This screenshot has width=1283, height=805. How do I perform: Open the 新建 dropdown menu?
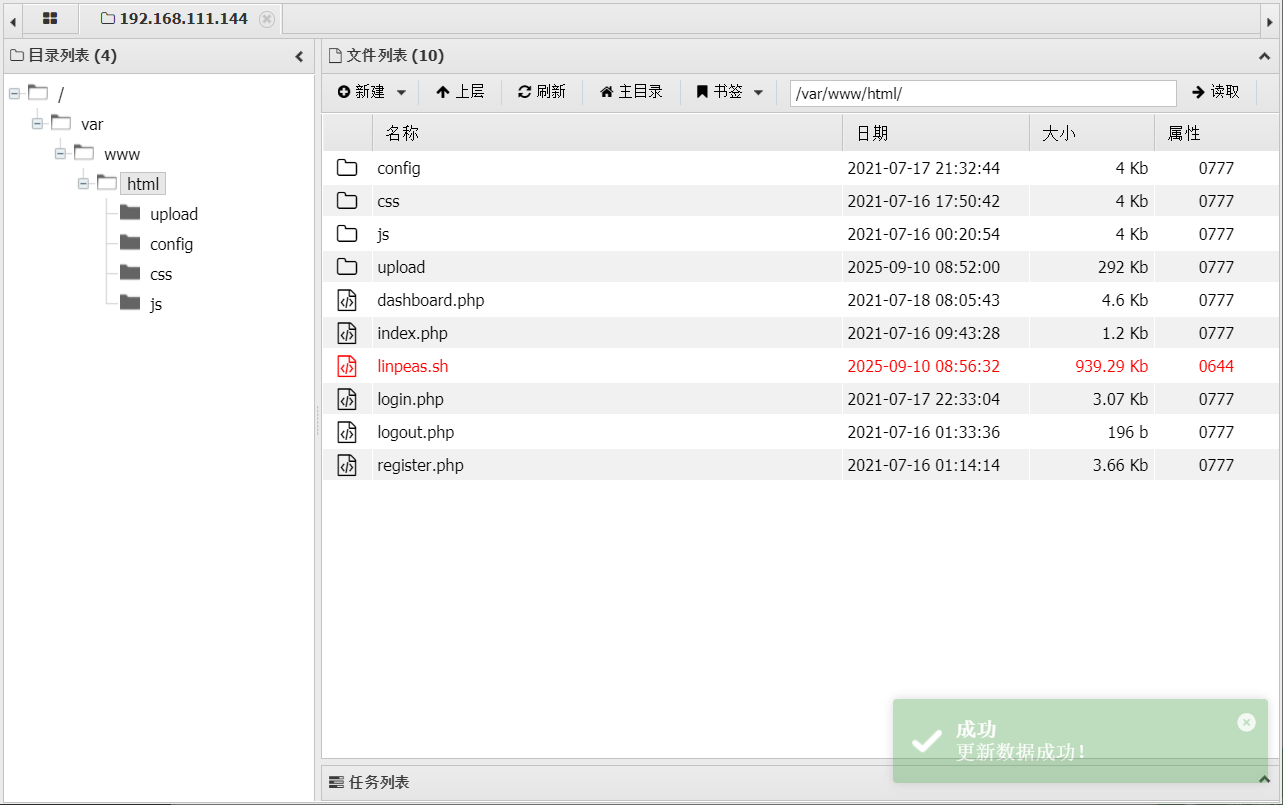pyautogui.click(x=372, y=92)
